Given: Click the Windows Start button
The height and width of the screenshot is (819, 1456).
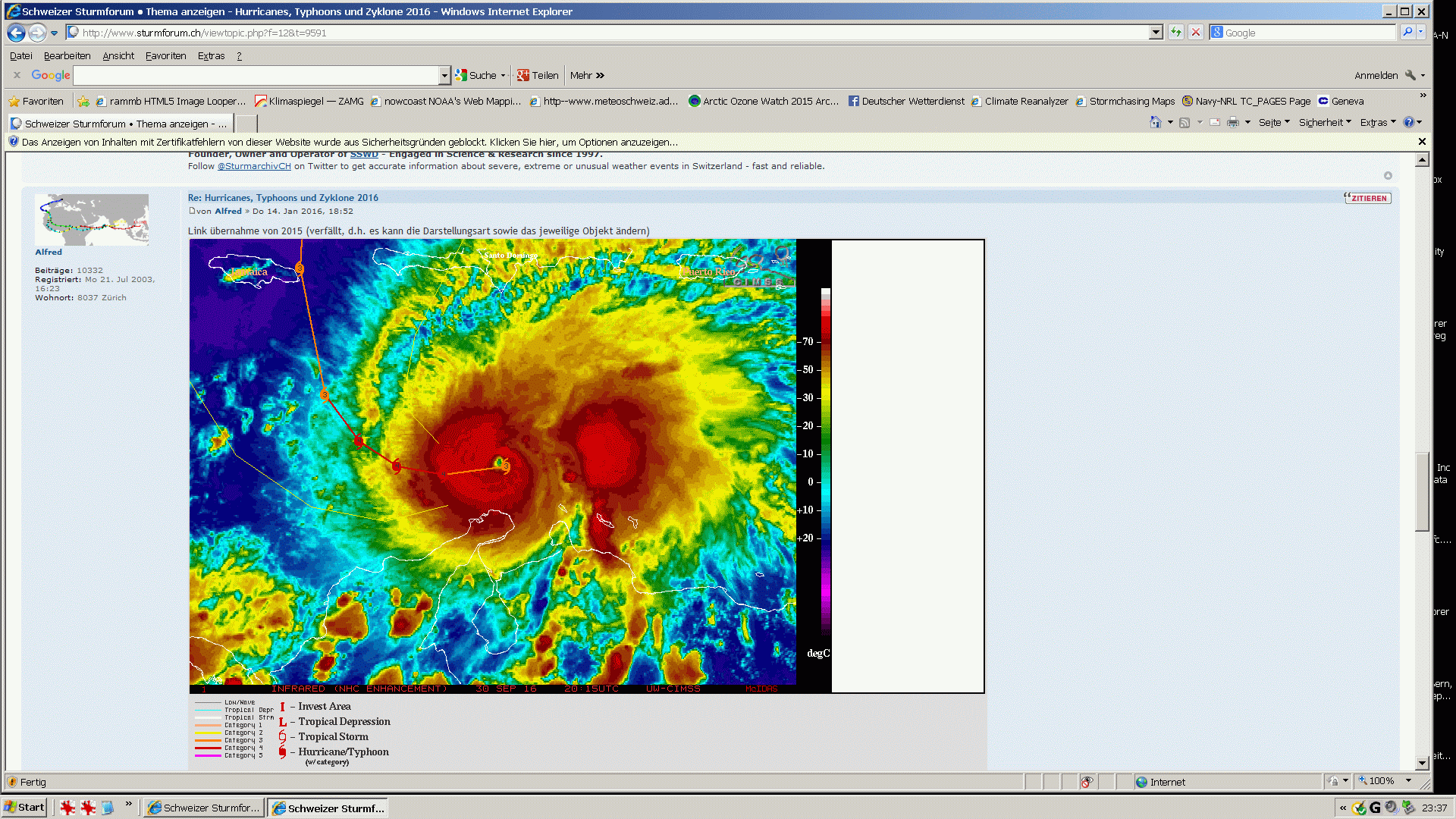Looking at the screenshot, I should point(25,807).
